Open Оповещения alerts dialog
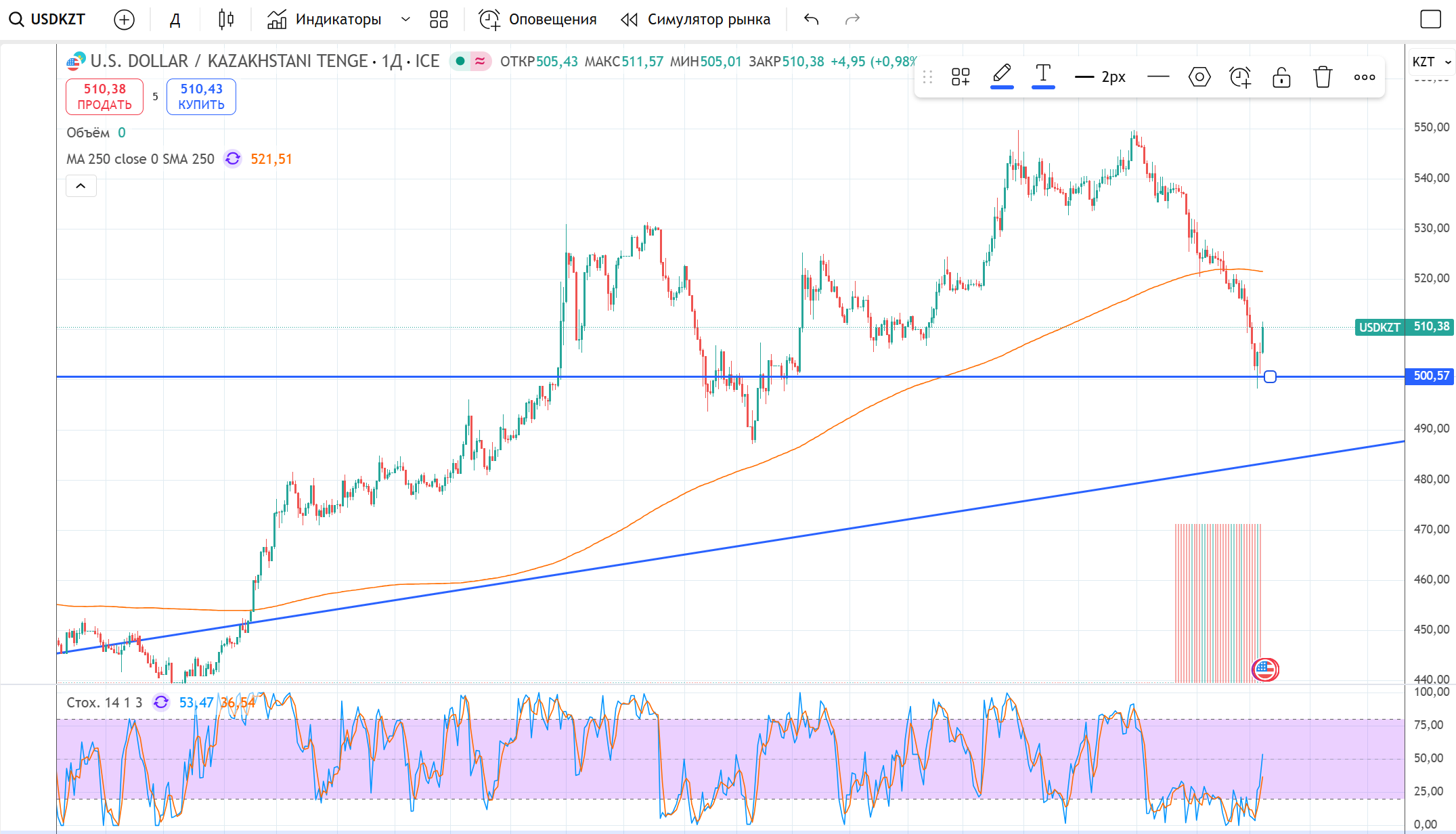Image resolution: width=1456 pixels, height=834 pixels. [538, 20]
